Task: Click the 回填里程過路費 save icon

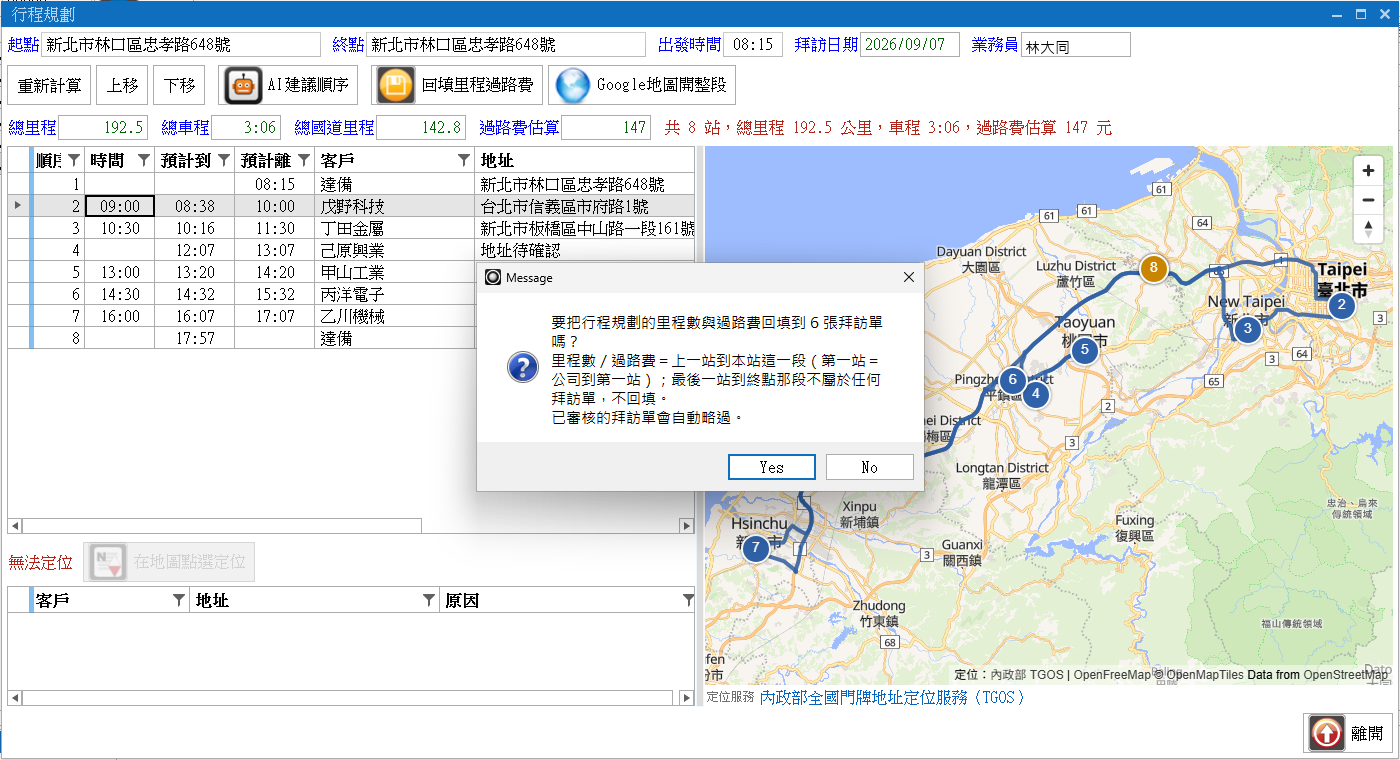Action: (396, 85)
